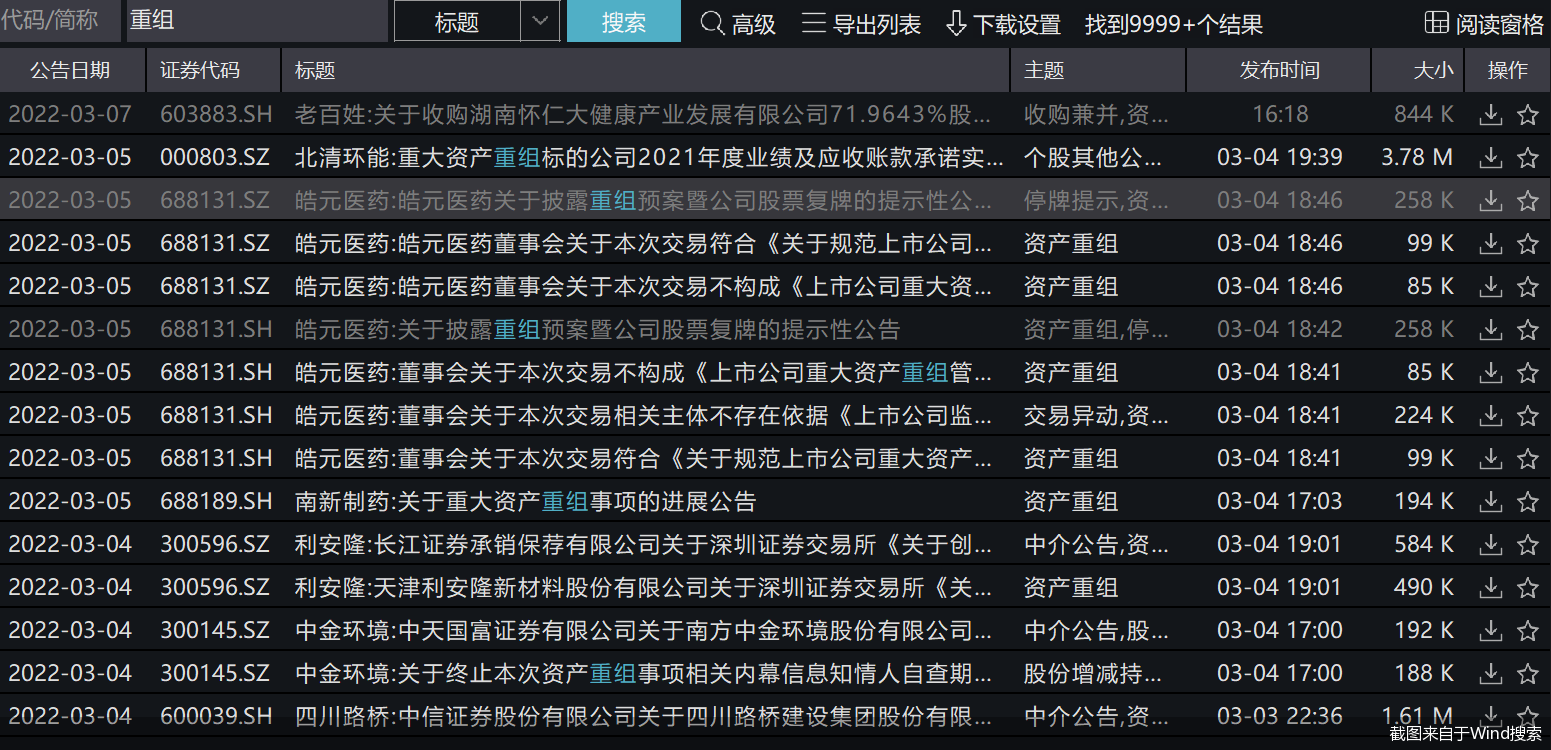This screenshot has width=1551, height=750.
Task: Download the 利安隆 长江证券 announcement
Action: pos(1491,545)
